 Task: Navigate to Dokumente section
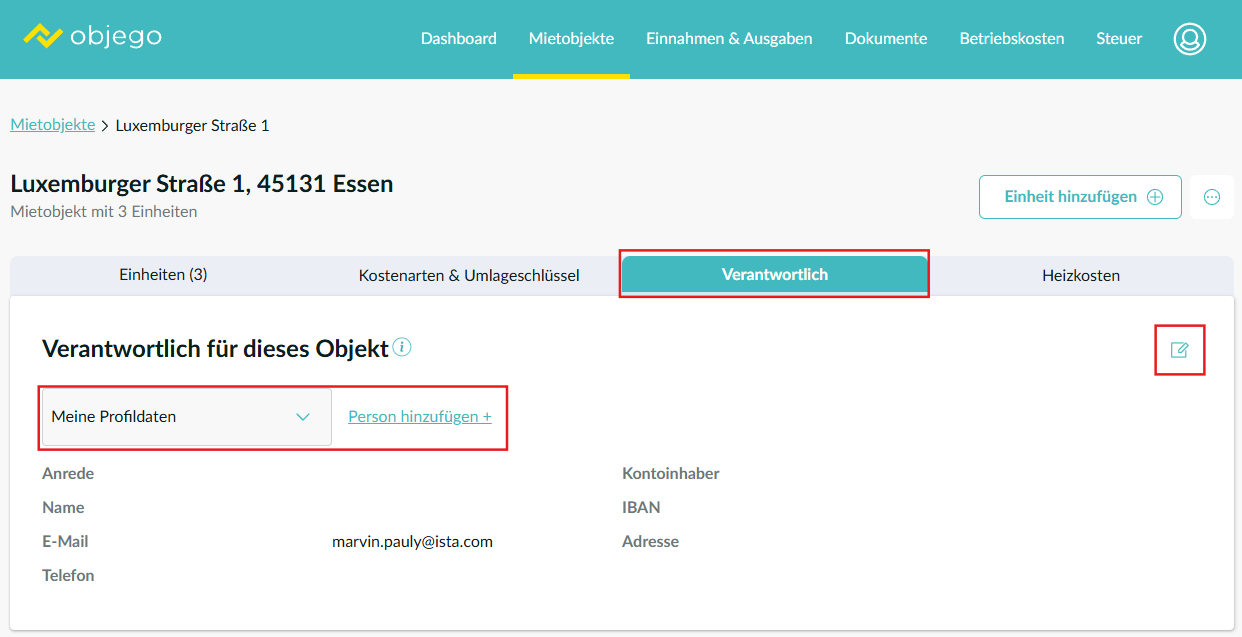pos(885,39)
